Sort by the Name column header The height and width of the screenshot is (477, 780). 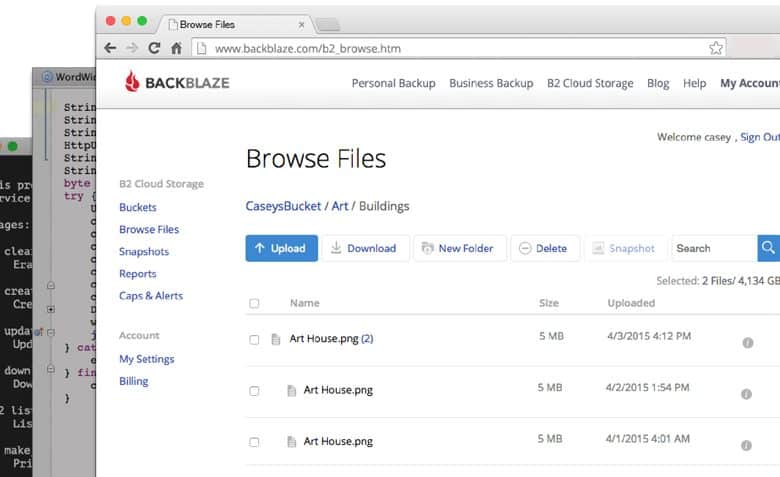coord(304,303)
